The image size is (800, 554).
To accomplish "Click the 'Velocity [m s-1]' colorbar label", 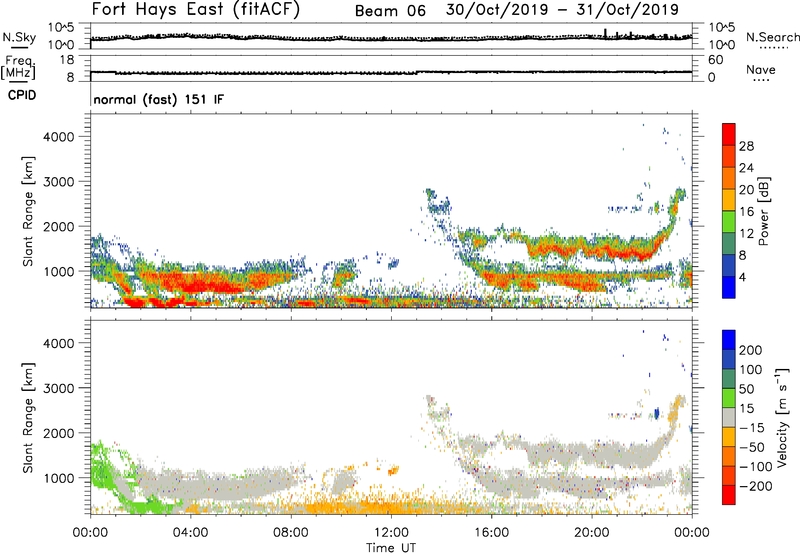I will (782, 417).
